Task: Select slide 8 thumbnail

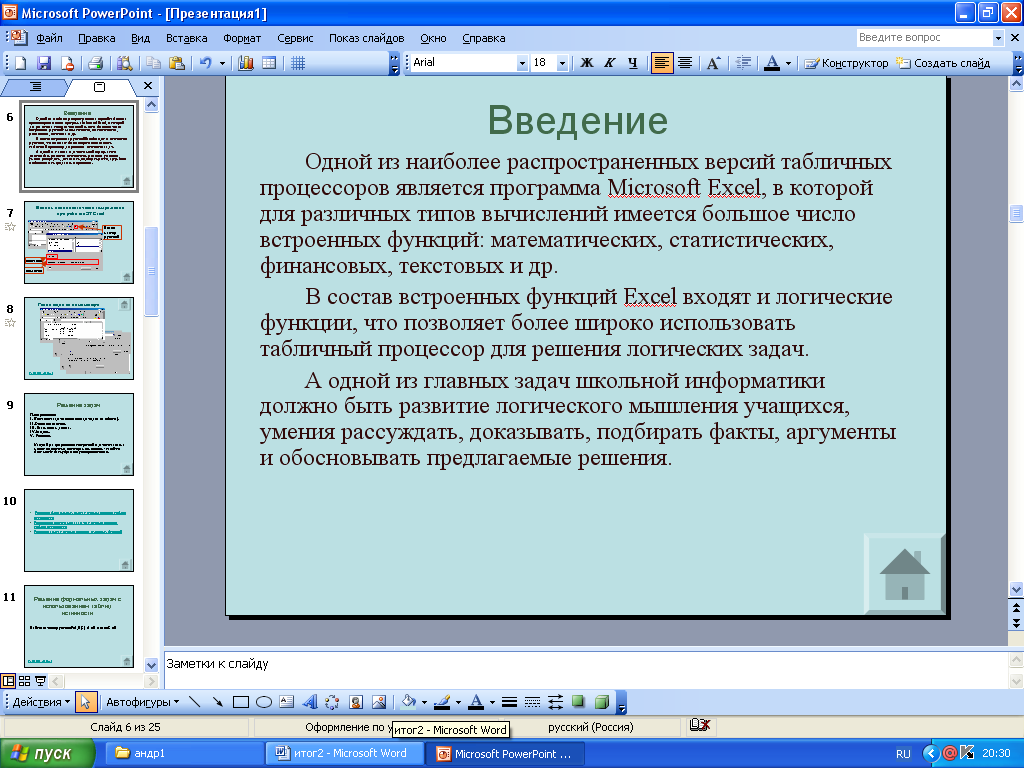Action: point(79,338)
